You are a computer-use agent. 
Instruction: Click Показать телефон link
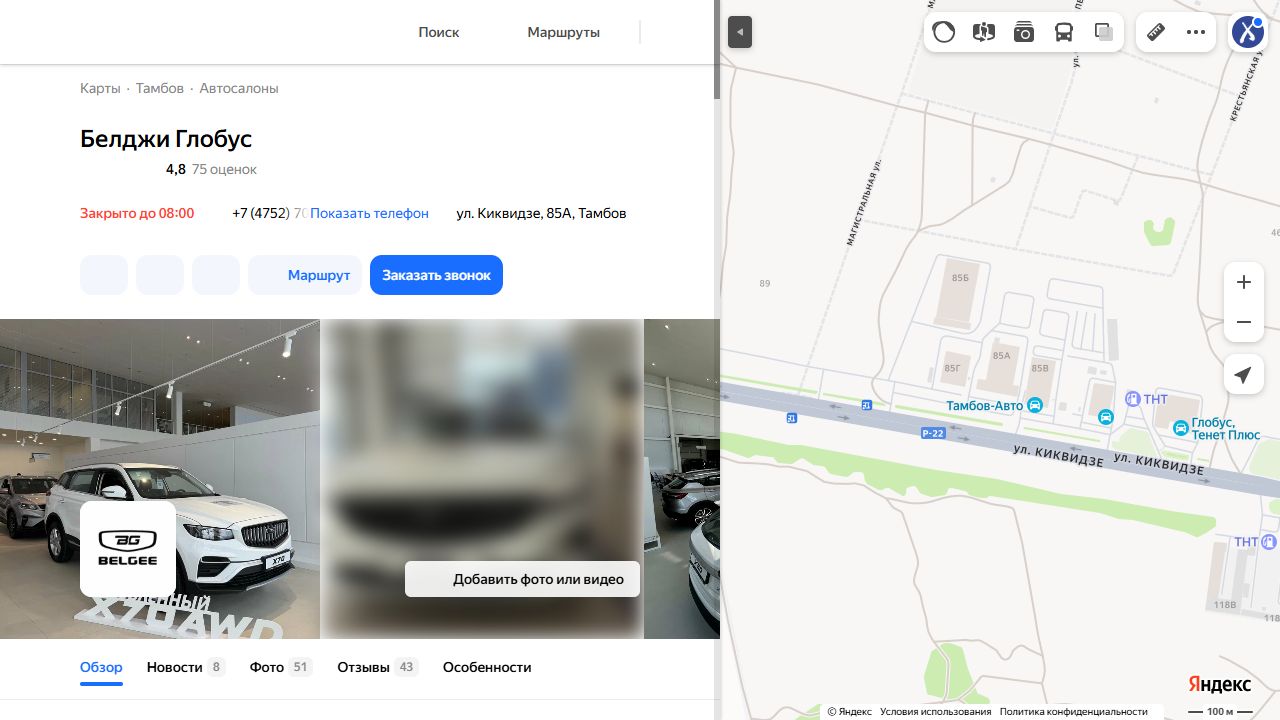[x=369, y=213]
